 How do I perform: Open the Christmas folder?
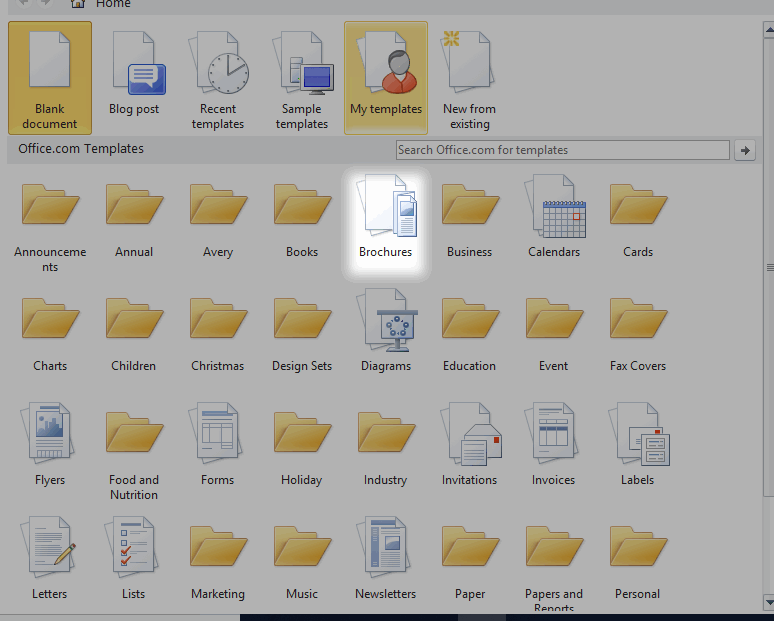(218, 333)
